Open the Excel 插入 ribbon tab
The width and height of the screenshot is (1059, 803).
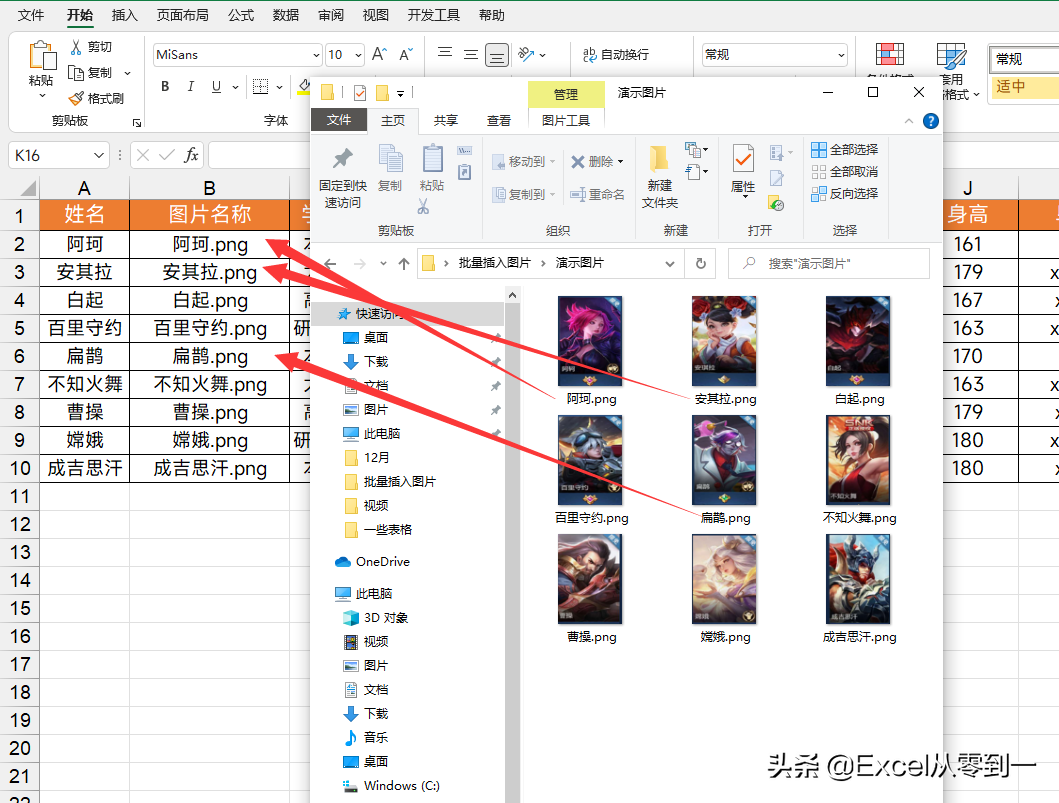[124, 15]
